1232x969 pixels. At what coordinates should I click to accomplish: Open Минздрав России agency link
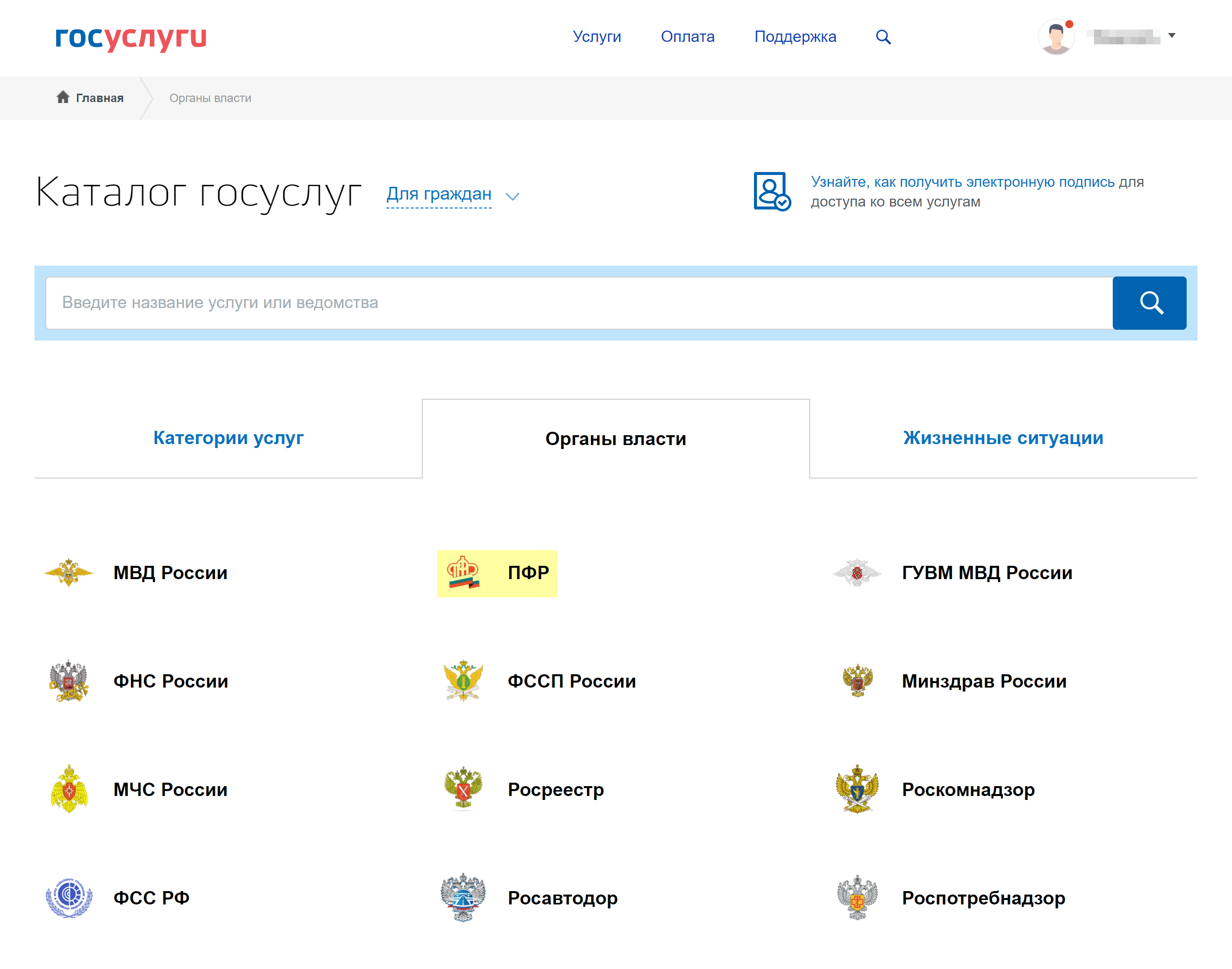[x=984, y=681]
